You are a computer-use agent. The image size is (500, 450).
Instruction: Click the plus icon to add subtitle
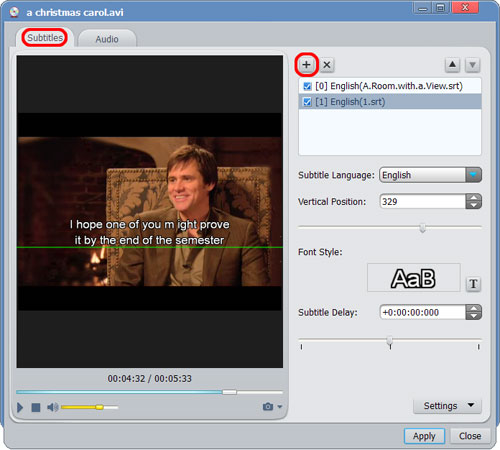306,65
